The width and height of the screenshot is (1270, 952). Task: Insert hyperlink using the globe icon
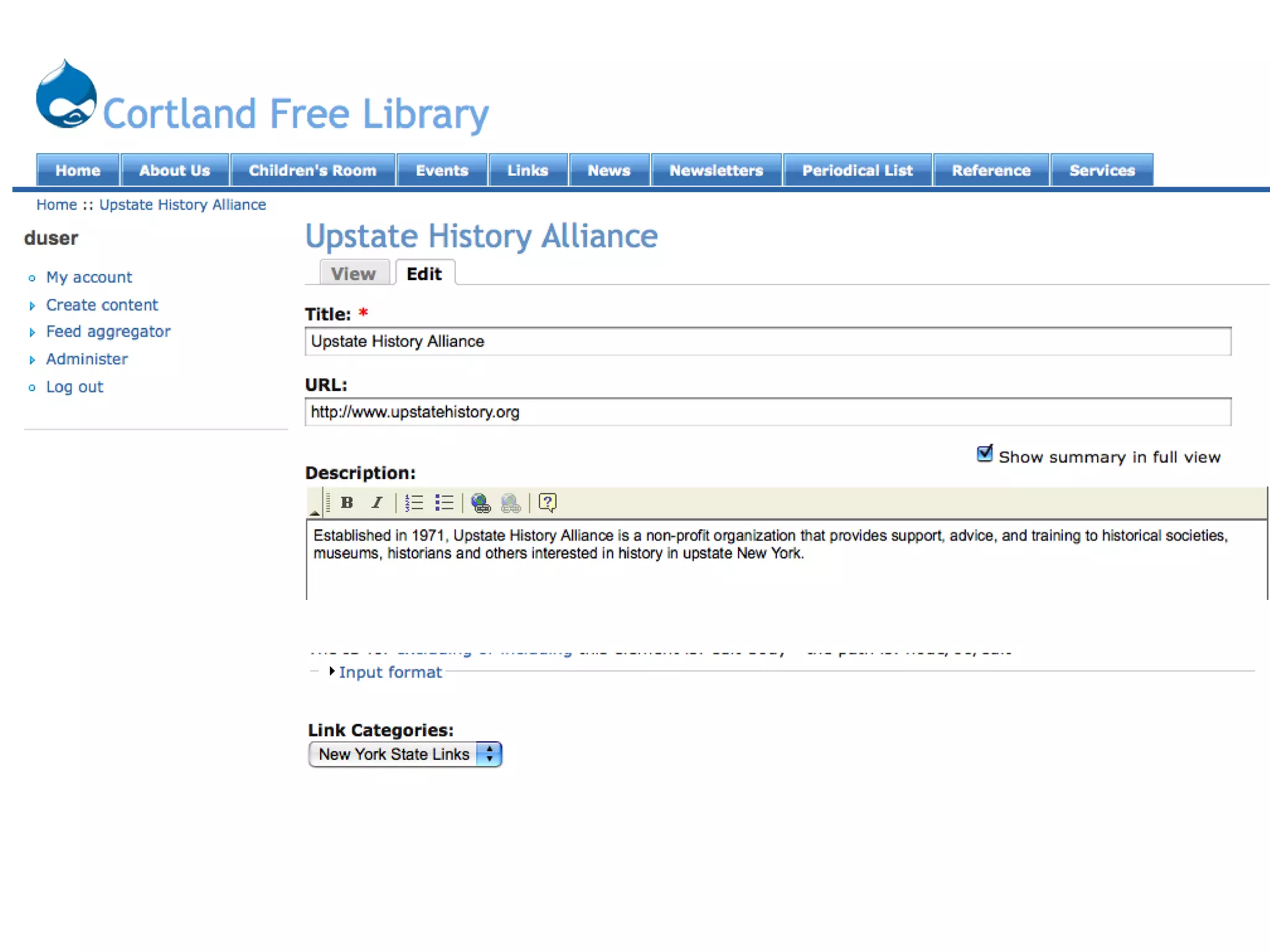tap(481, 503)
